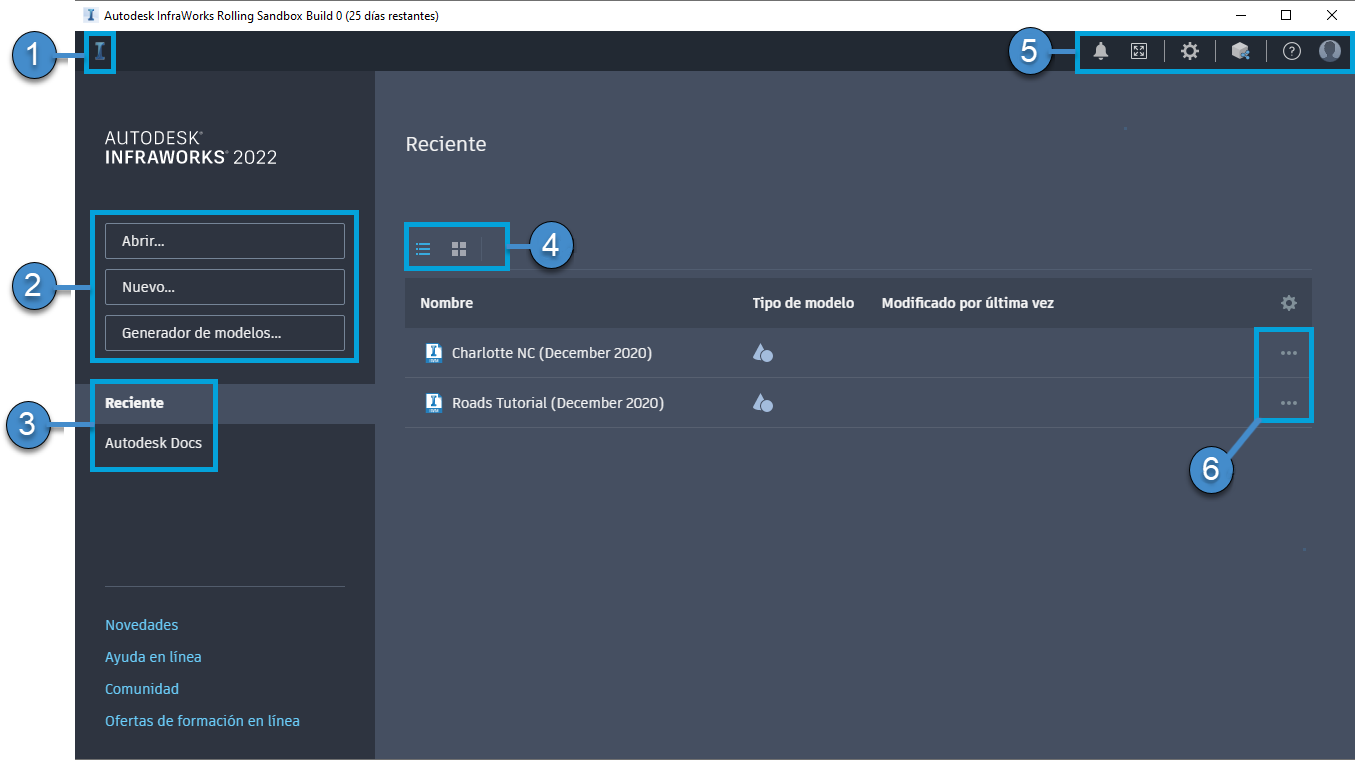Sort by Modificado por última vez column
Screen dimensions: 1355x760
click(x=968, y=303)
